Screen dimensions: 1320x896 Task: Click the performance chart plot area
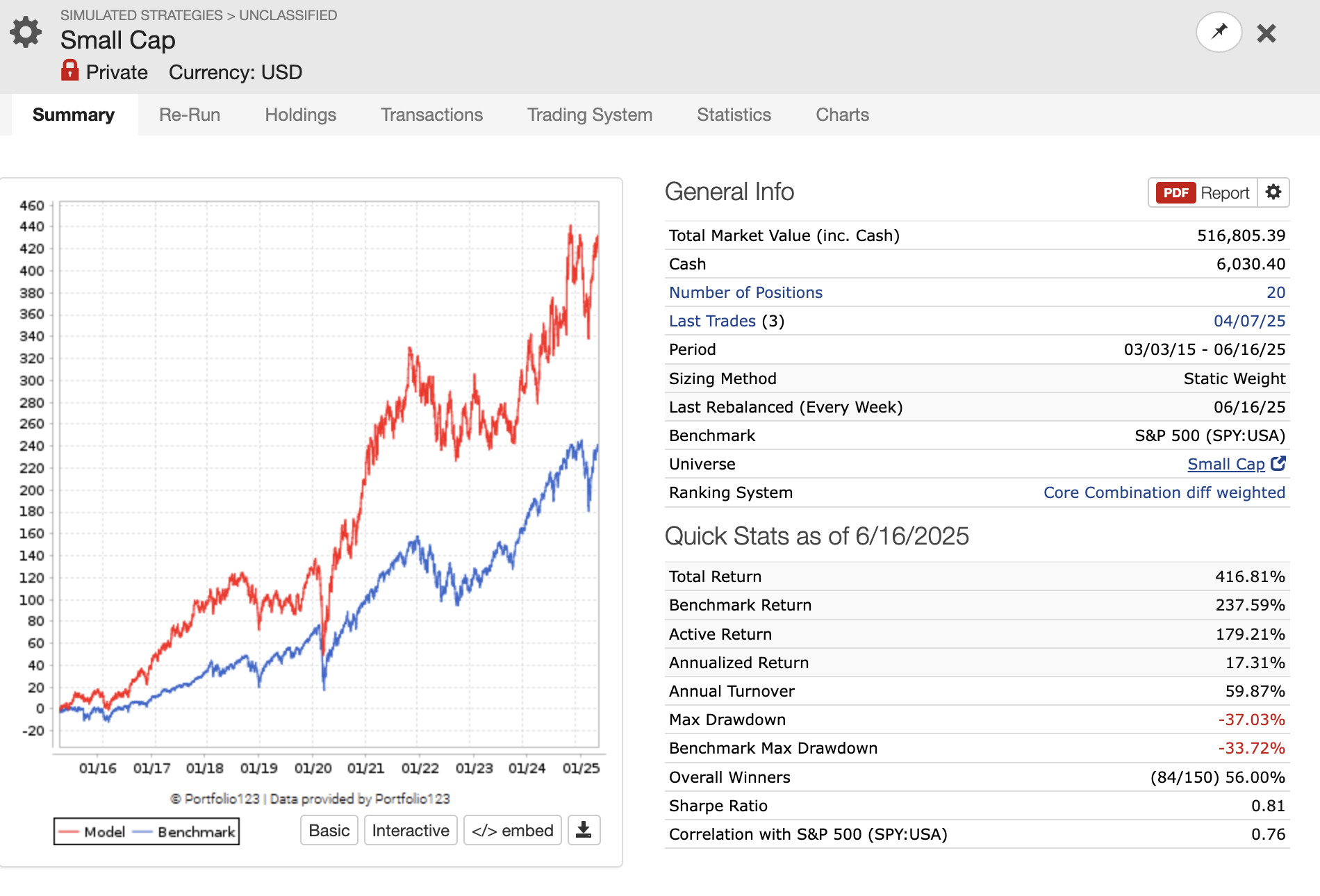[329, 474]
